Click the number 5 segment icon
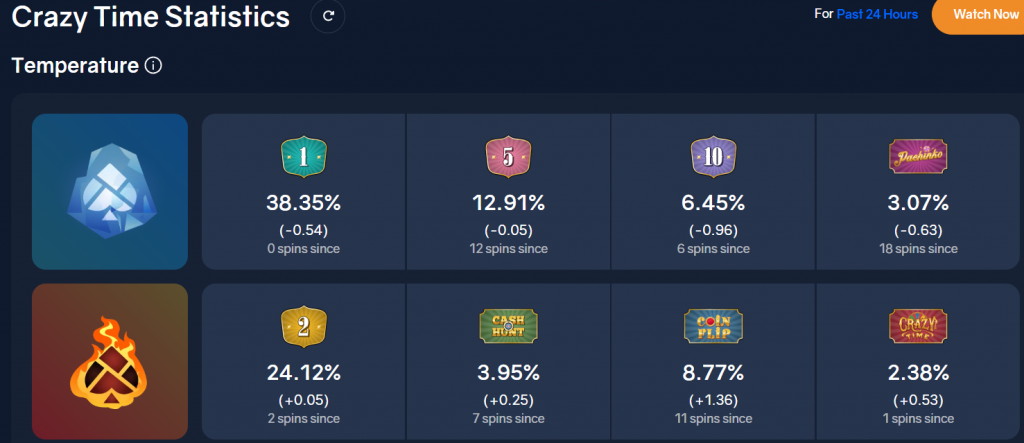This screenshot has height=443, width=1024. coord(508,156)
